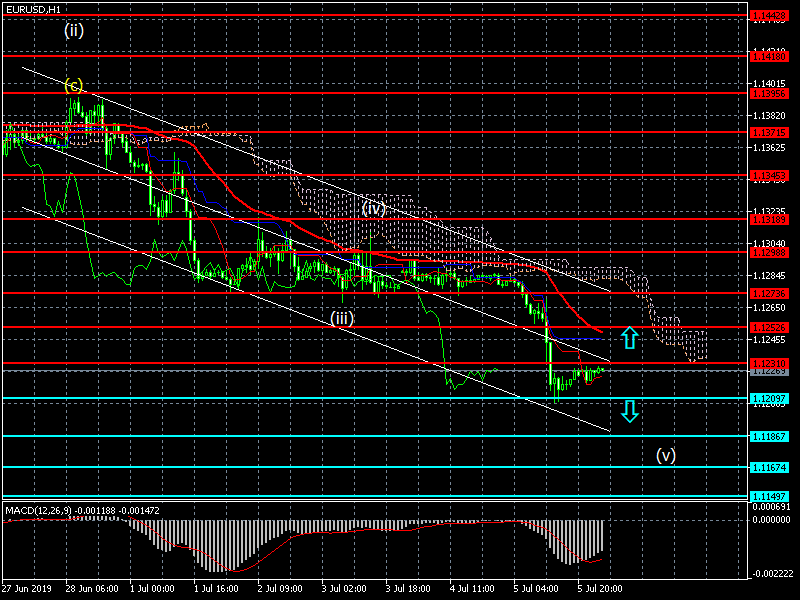Screen dimensions: 800x600
Task: Click the 1.12988 red price tag
Action: 769,253
